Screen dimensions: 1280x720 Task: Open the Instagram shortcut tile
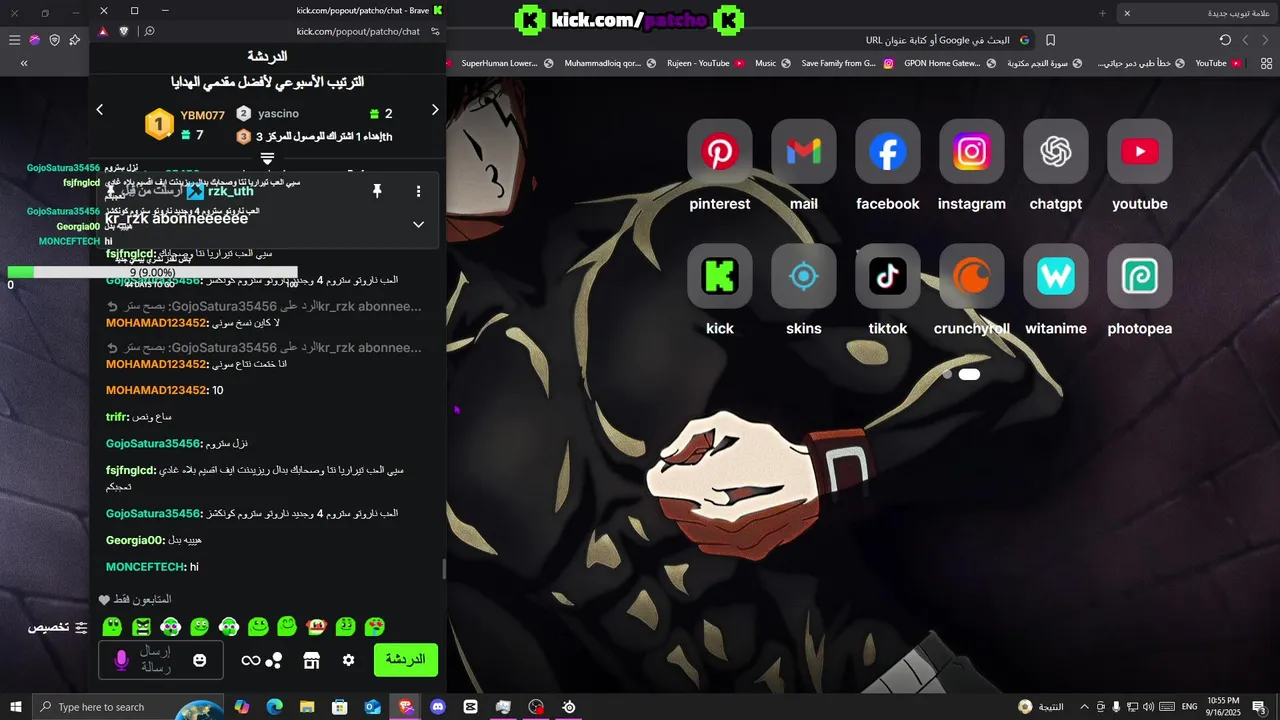click(x=972, y=152)
